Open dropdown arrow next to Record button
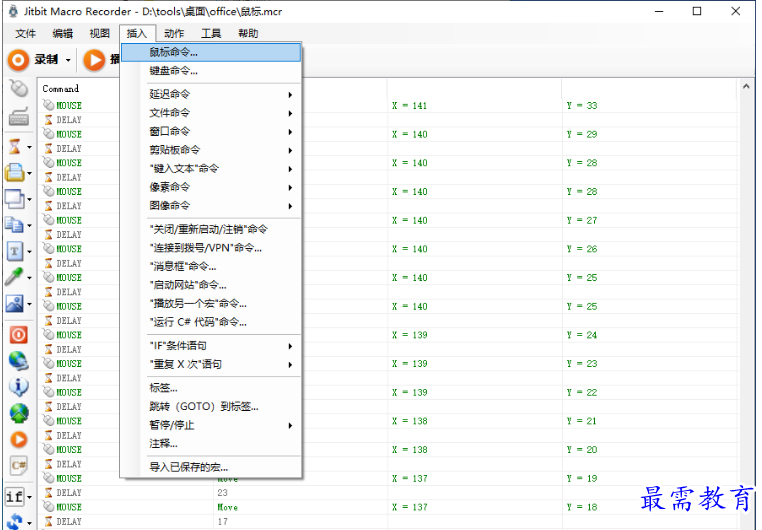The image size is (762, 530). (x=68, y=60)
